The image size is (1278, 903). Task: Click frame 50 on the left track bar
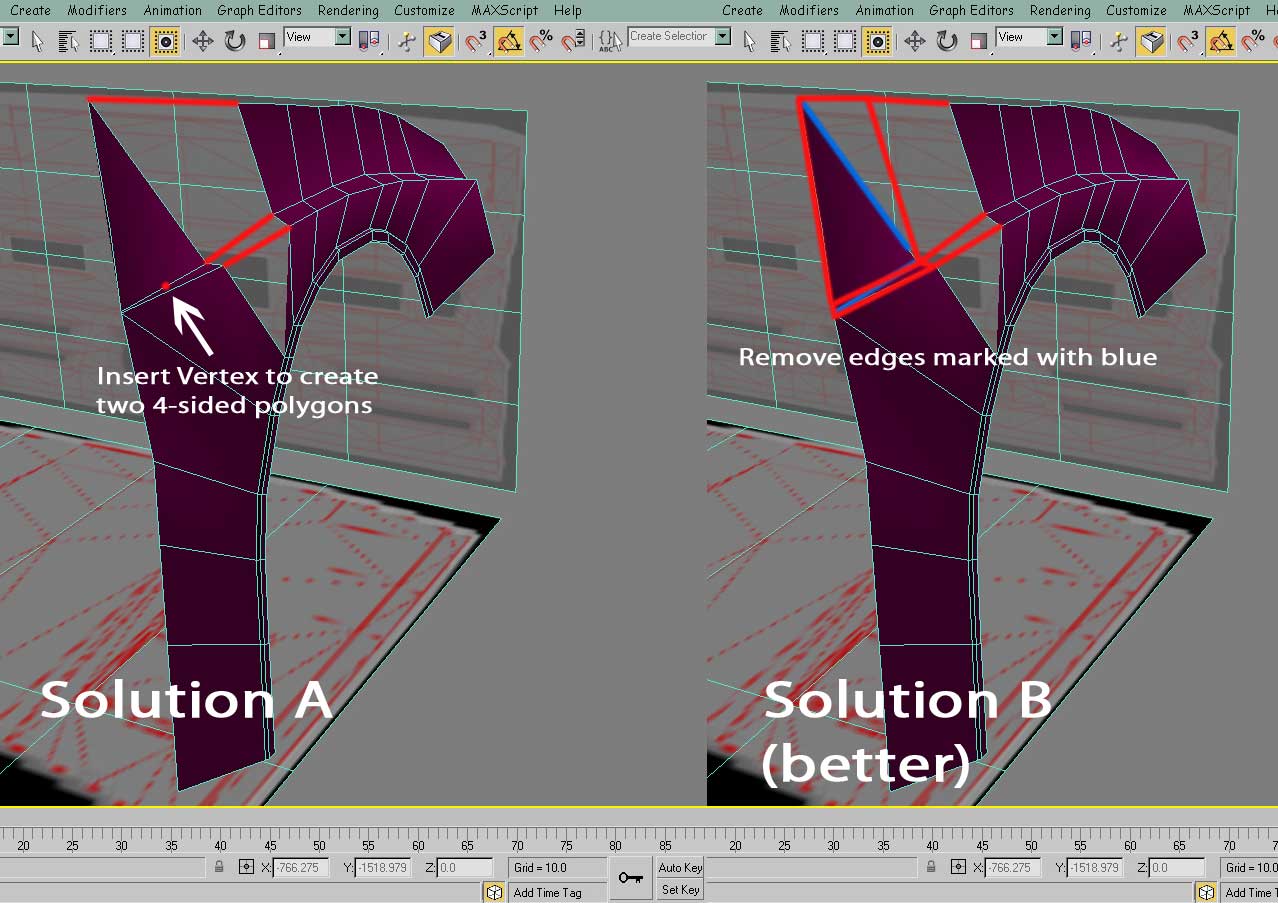(x=320, y=845)
